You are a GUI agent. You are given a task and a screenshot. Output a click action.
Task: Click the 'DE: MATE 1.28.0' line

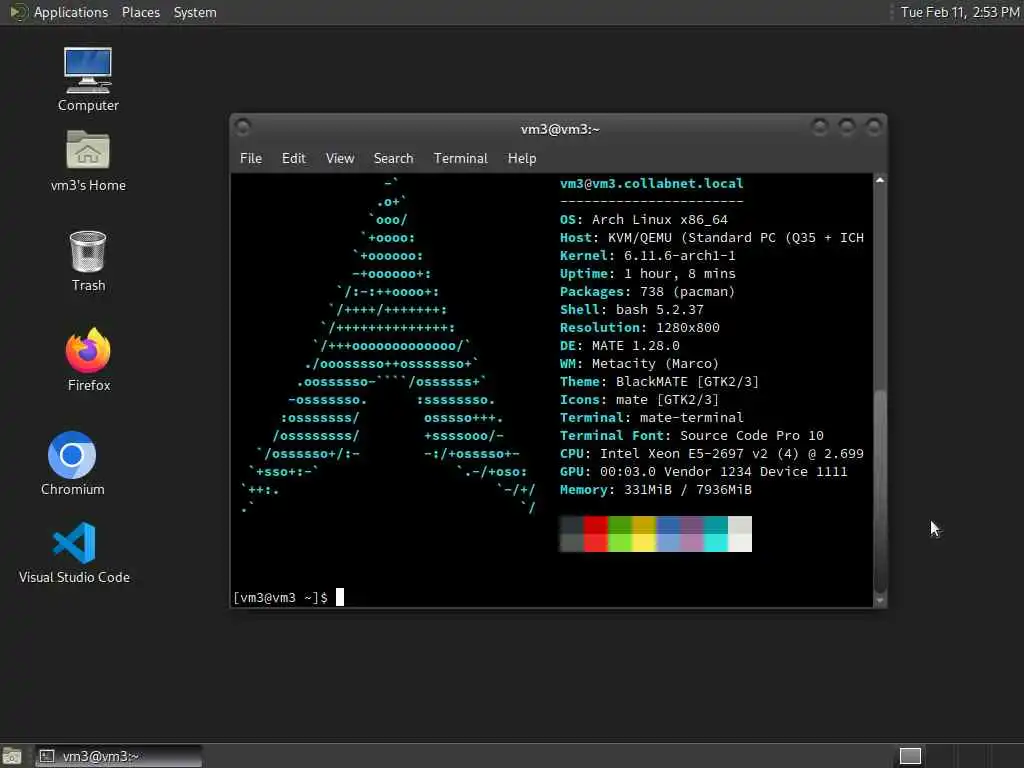620,345
